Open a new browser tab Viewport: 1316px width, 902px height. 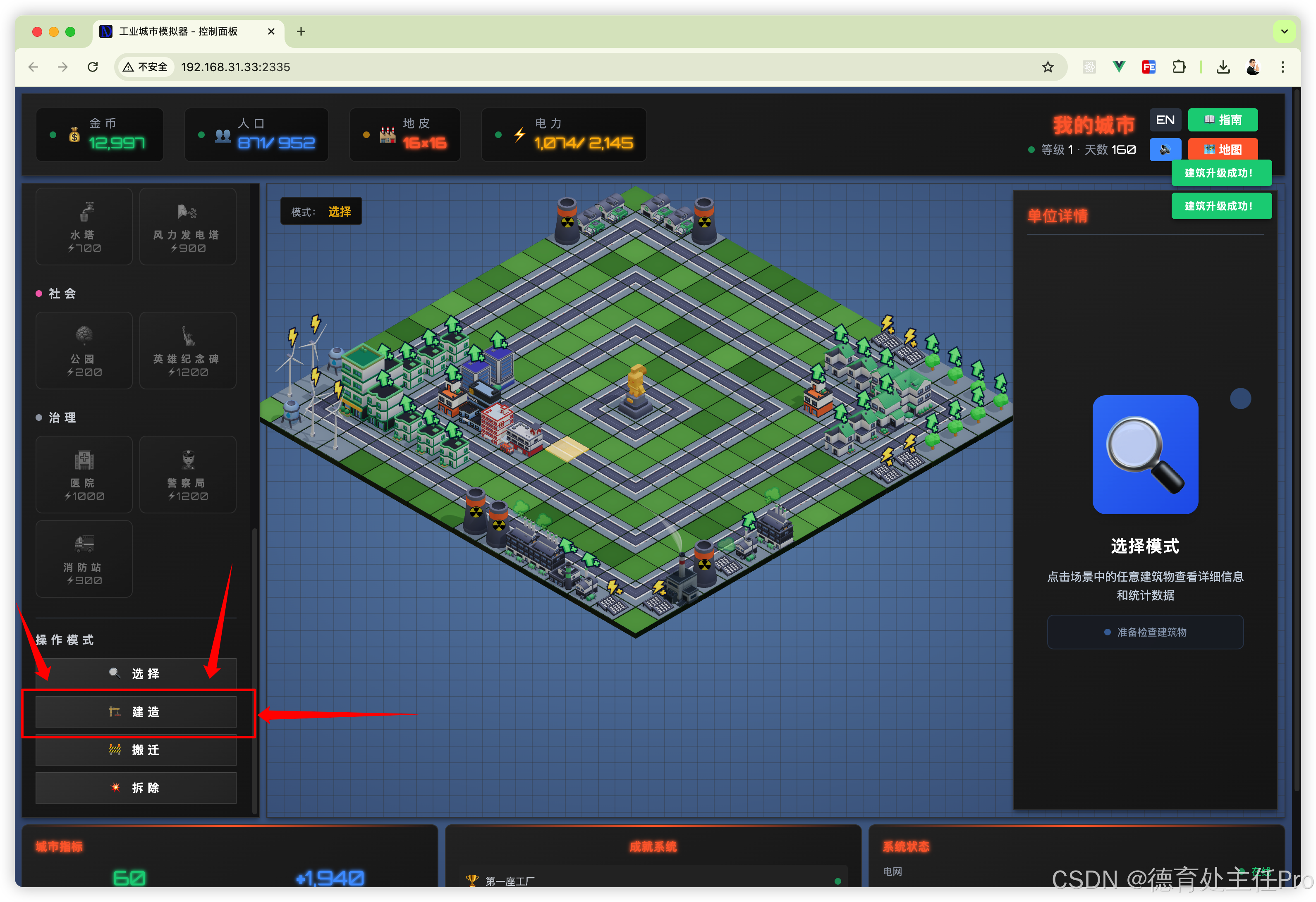pos(301,32)
